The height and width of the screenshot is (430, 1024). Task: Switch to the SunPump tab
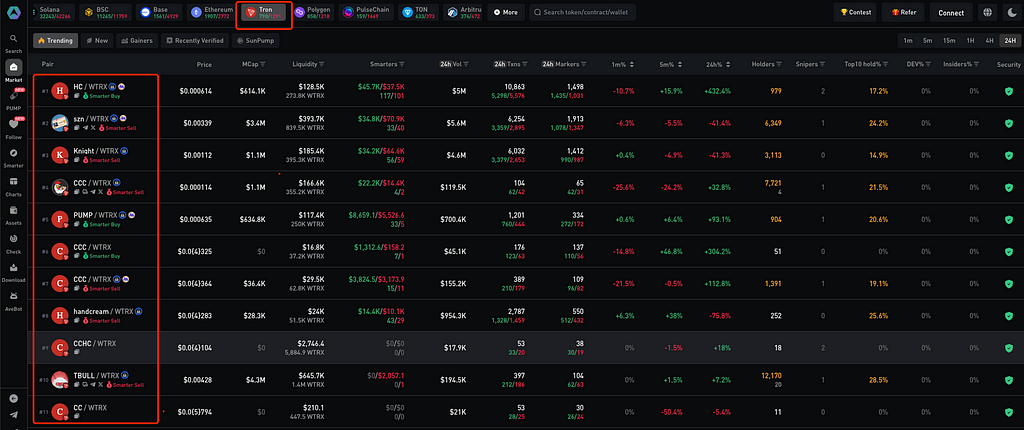click(x=255, y=41)
